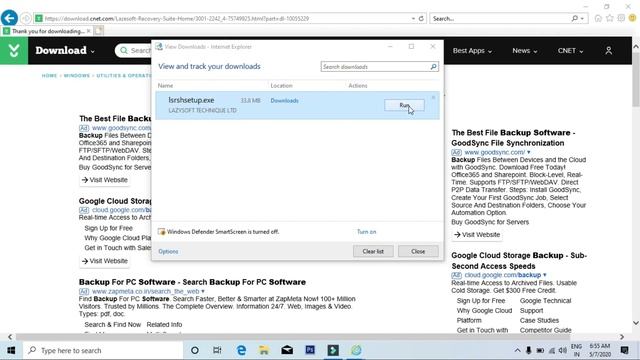Click Clear list button

click(x=373, y=251)
